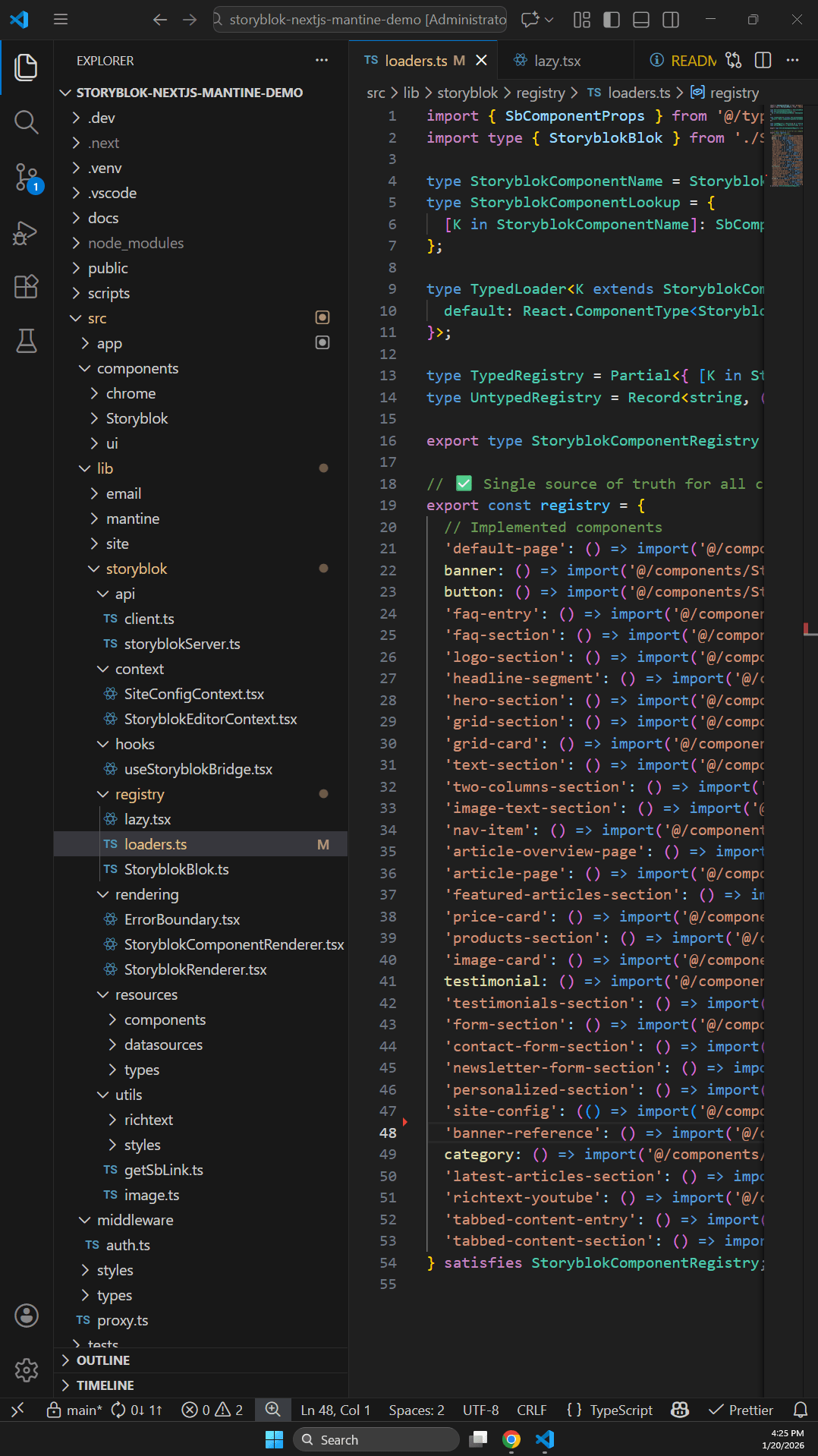This screenshot has width=818, height=1456.
Task: Switch to the README tab
Action: [x=683, y=61]
